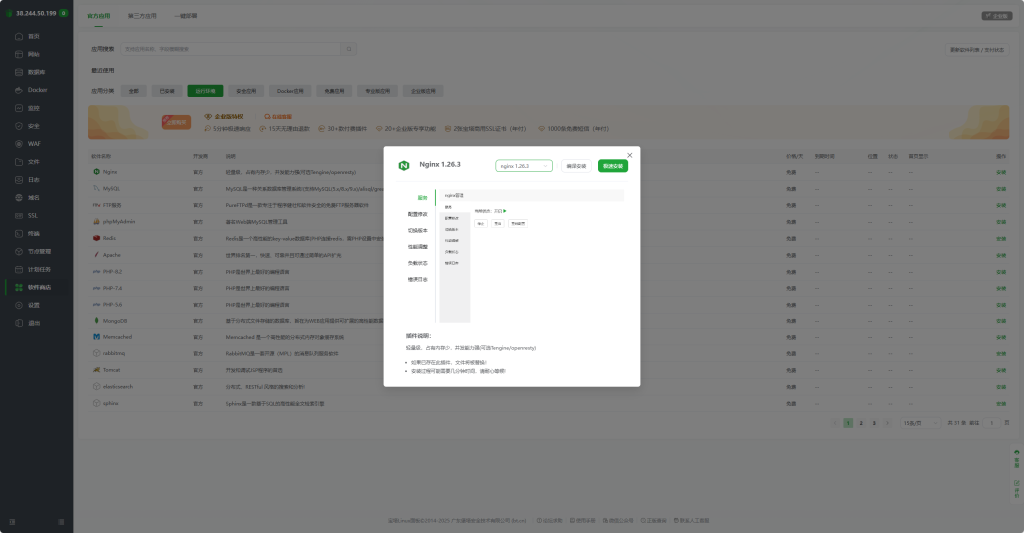Open 日志 in the left sidebar
This screenshot has width=1024, height=533.
pyautogui.click(x=33, y=180)
